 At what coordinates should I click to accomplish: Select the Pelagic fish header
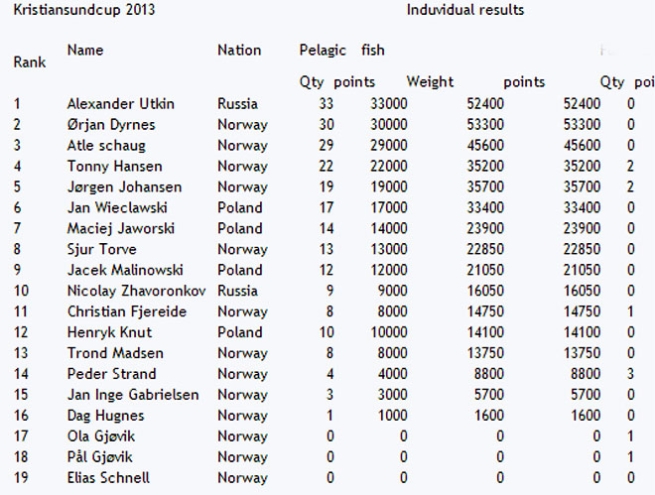tap(342, 50)
